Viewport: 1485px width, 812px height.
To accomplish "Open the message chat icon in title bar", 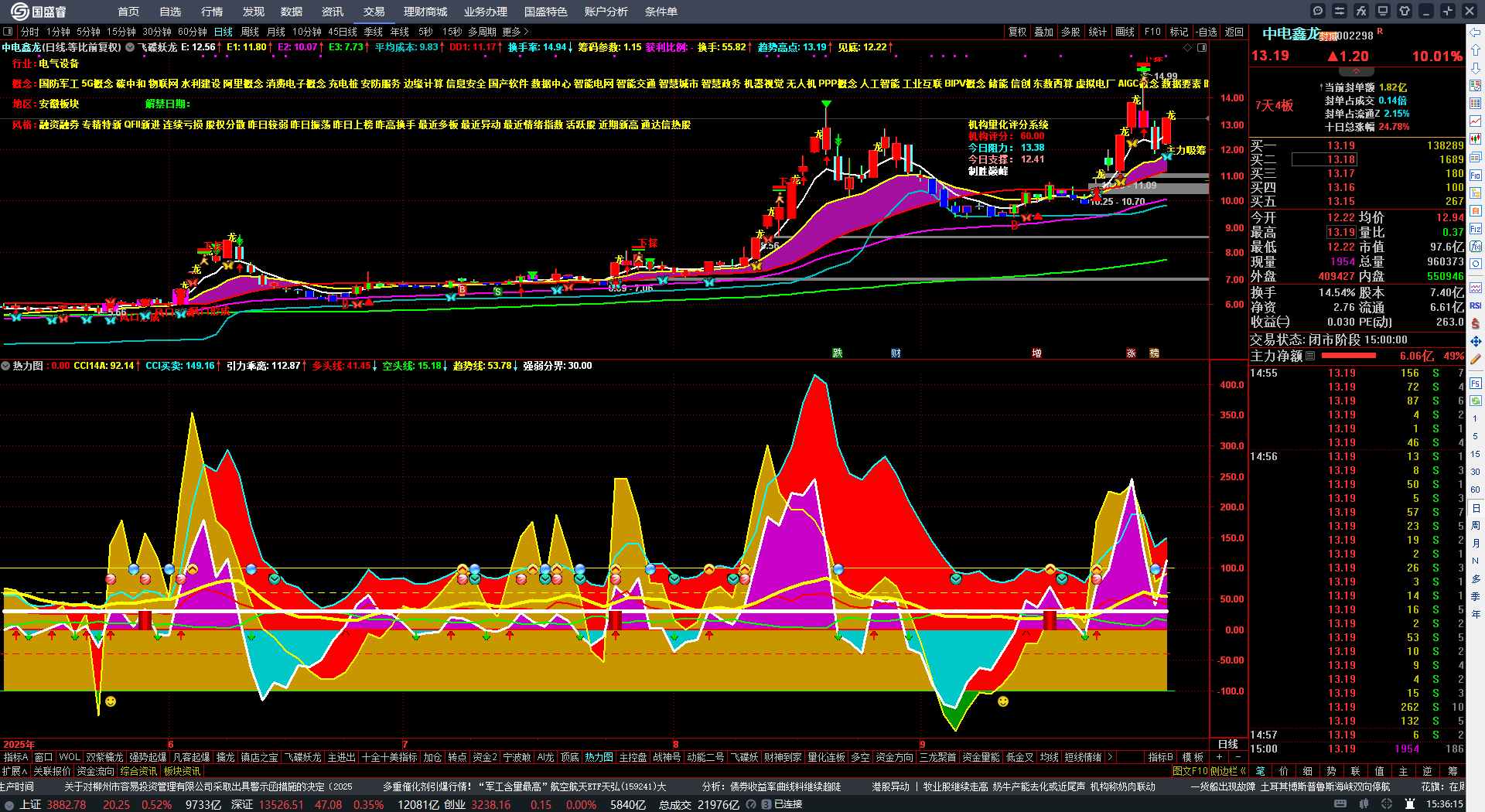I will (x=1318, y=11).
